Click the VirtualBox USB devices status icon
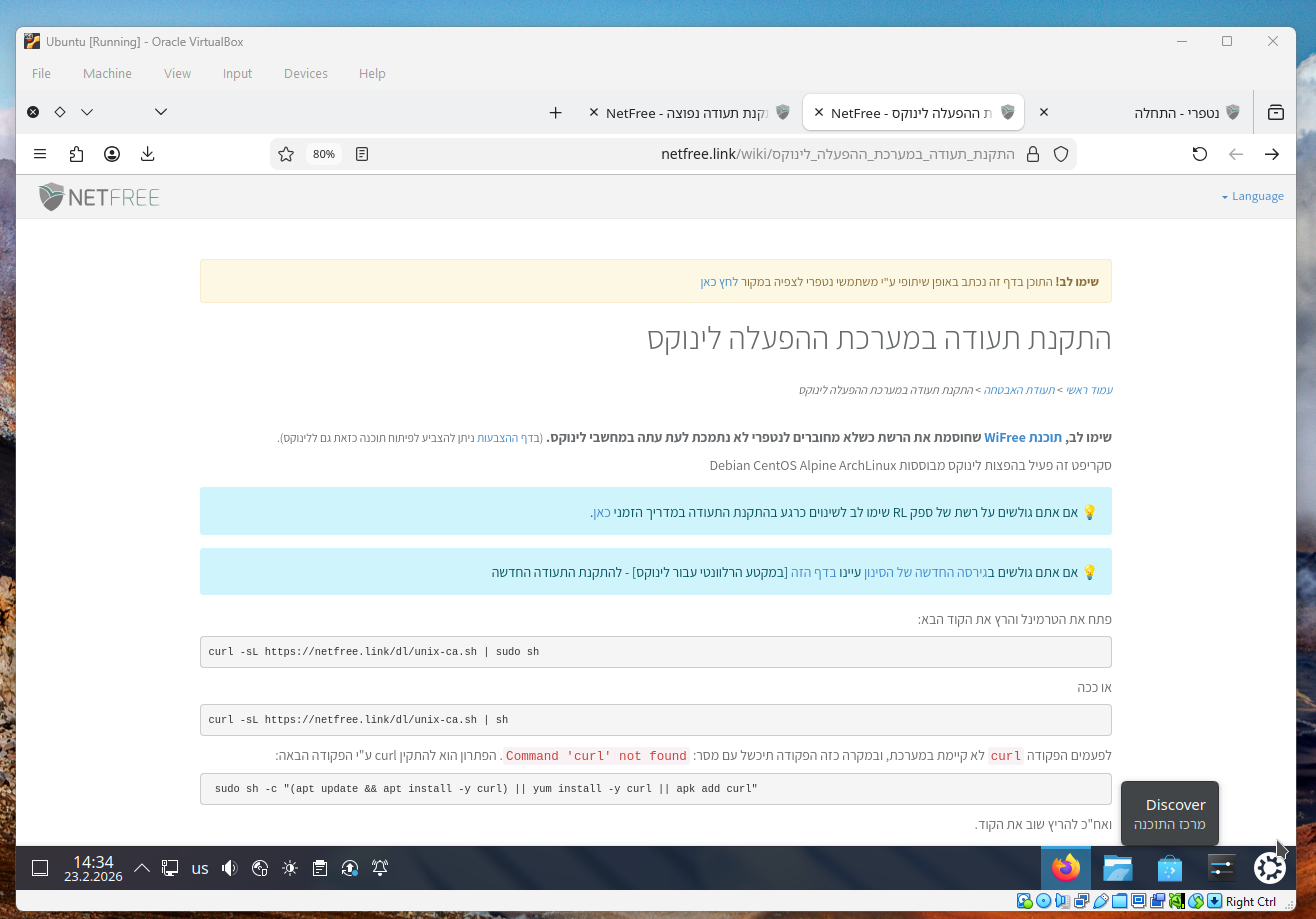This screenshot has height=919, width=1316. click(x=1100, y=901)
